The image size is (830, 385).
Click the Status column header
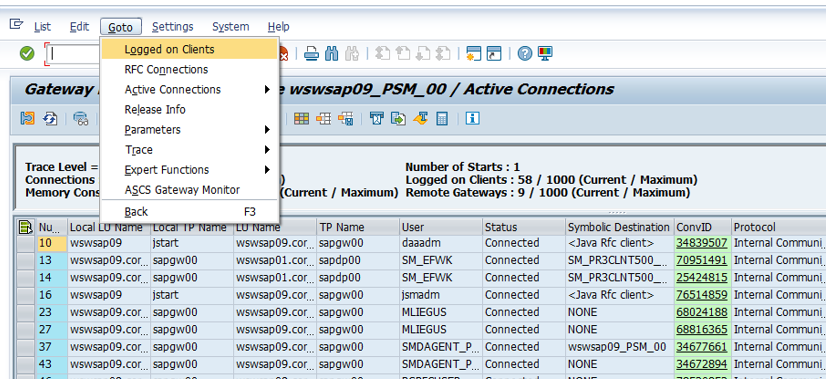pos(524,227)
